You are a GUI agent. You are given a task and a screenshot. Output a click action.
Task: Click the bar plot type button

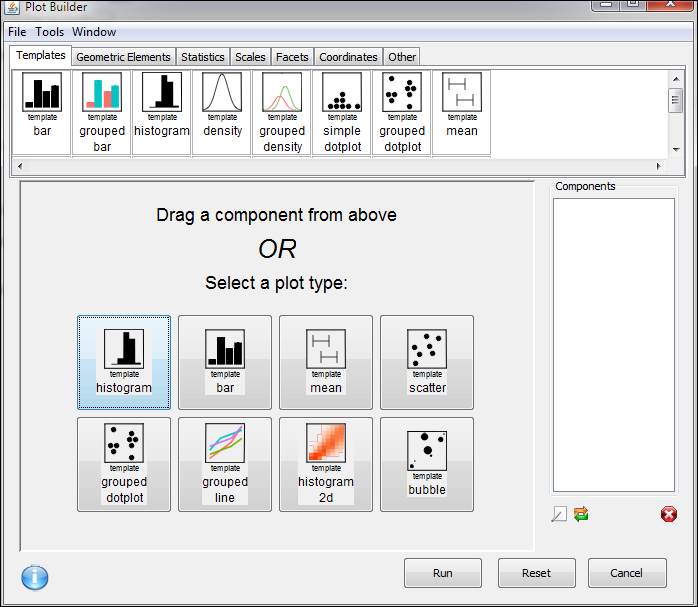[225, 362]
